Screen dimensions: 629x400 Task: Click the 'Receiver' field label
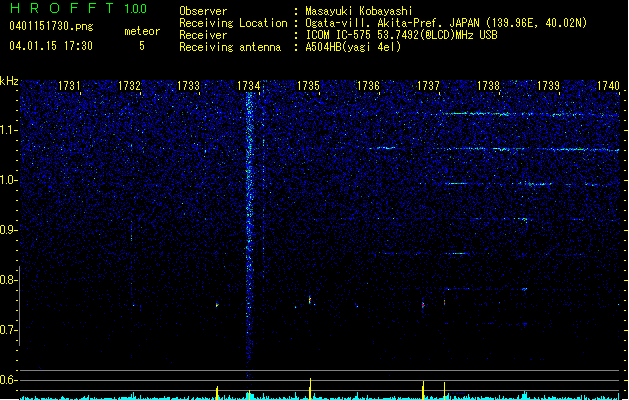[203, 35]
